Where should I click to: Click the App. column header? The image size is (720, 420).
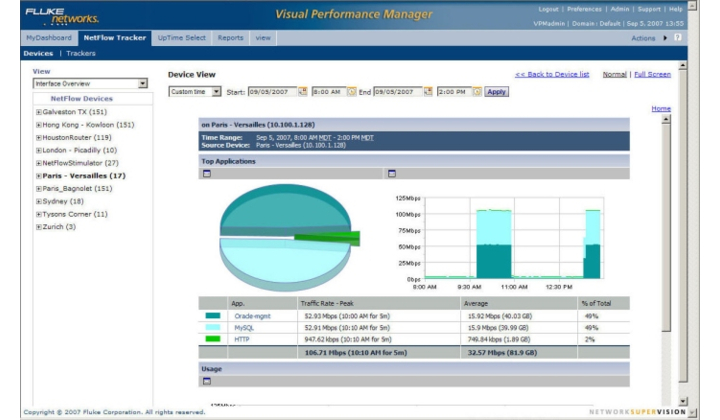(262, 303)
